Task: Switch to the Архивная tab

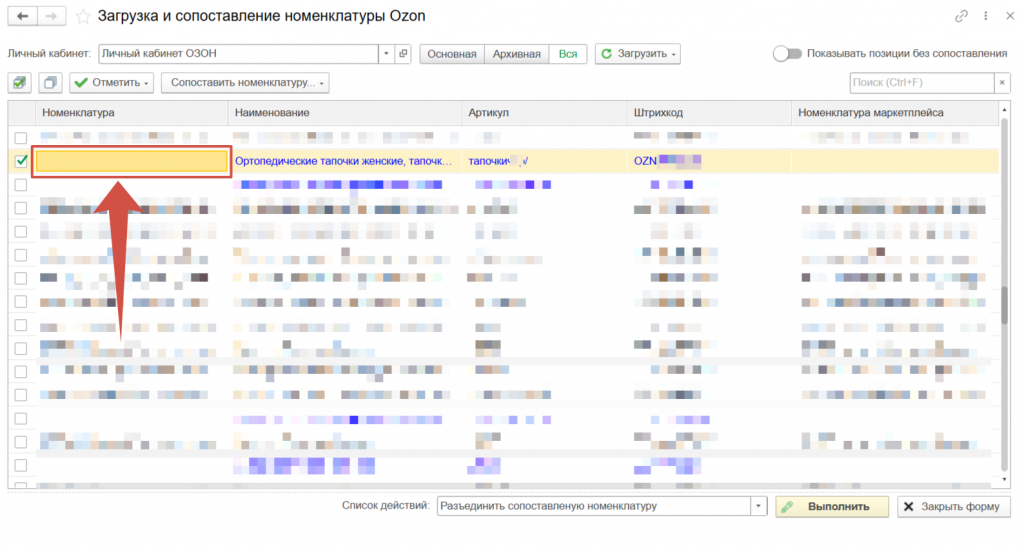Action: click(516, 54)
